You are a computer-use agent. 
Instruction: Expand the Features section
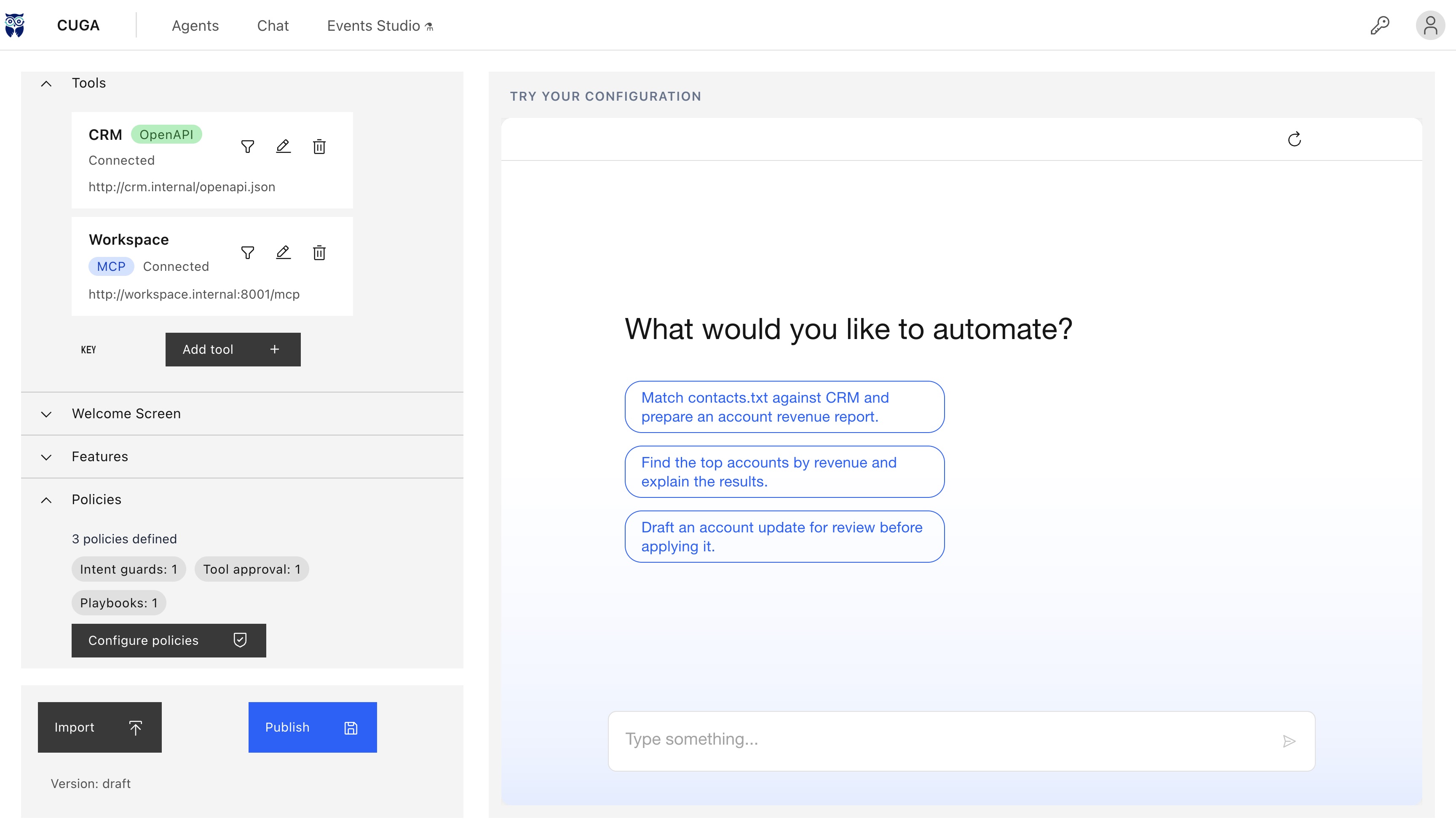(x=47, y=457)
